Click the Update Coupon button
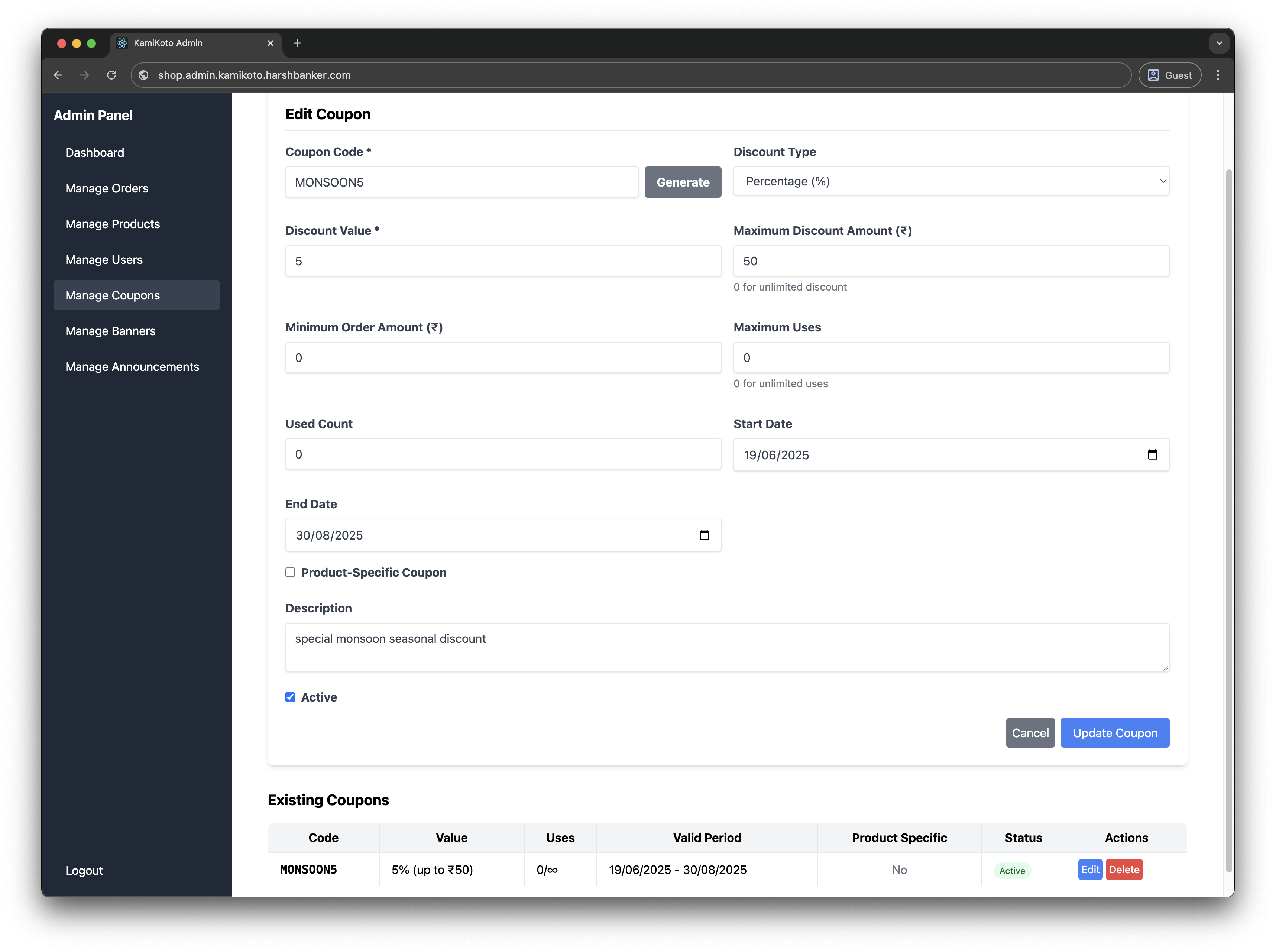The width and height of the screenshot is (1276, 952). click(x=1115, y=733)
